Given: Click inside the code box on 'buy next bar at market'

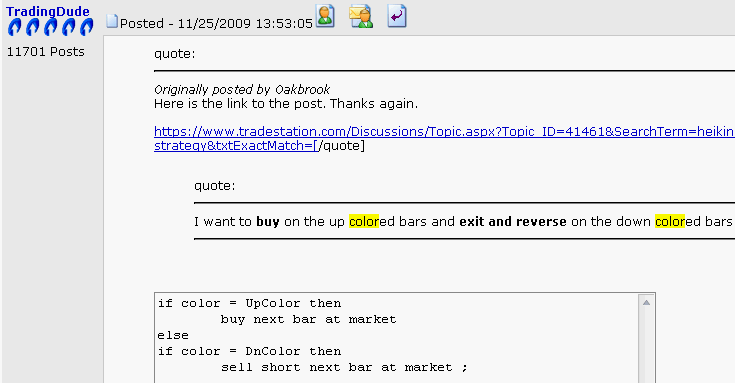Looking at the screenshot, I should pos(308,320).
